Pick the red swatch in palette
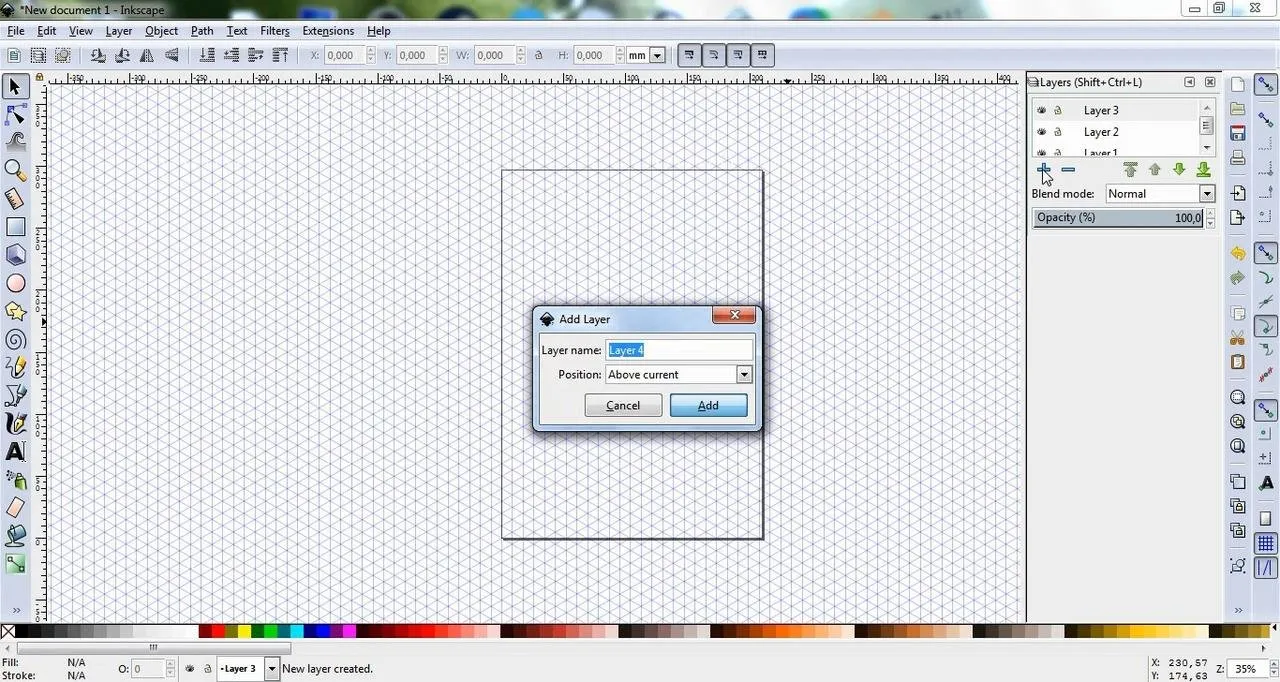This screenshot has width=1280, height=682. click(218, 631)
